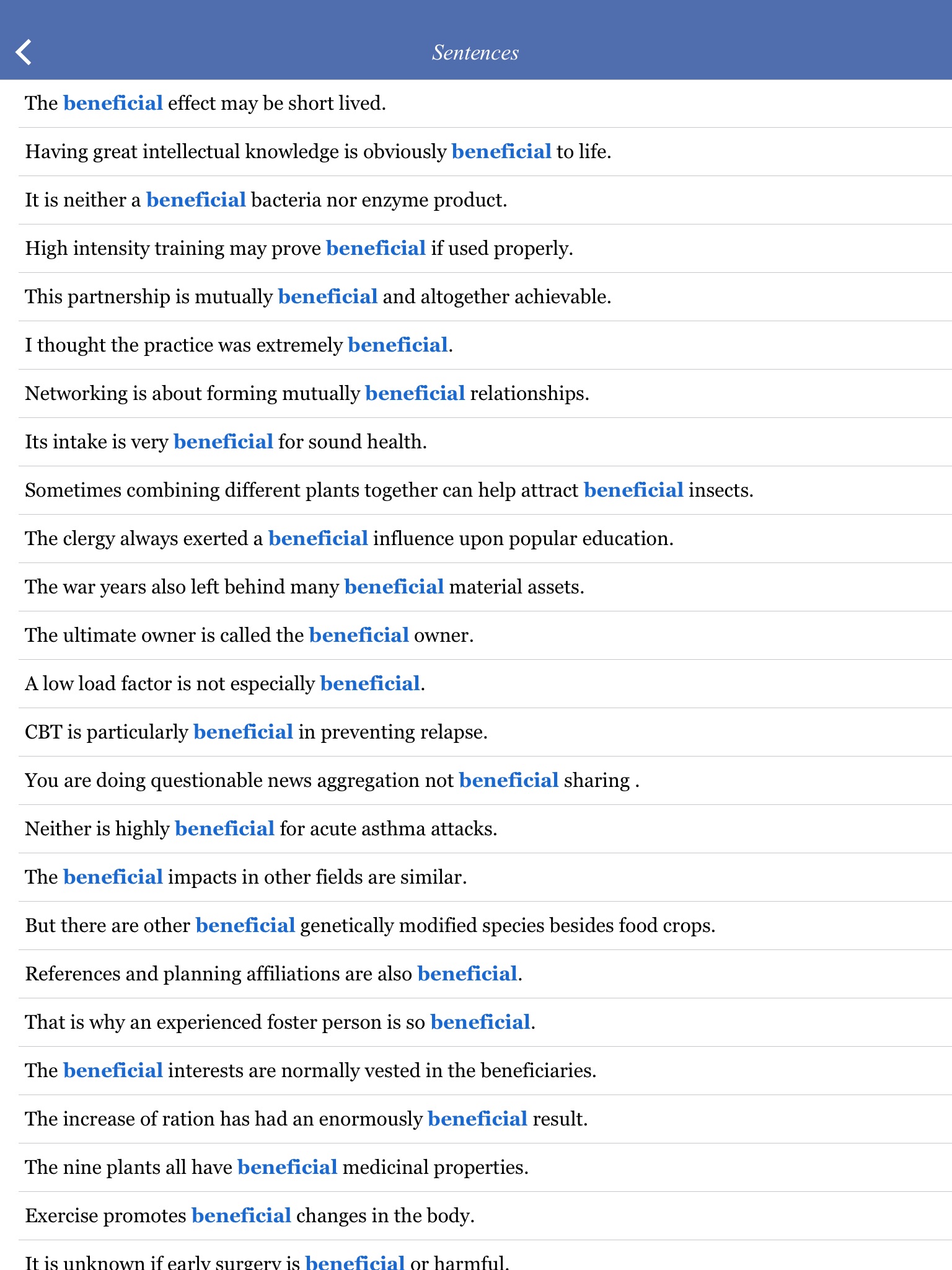This screenshot has height=1270, width=952.
Task: Tap 'beneficial' in the partnership sentence
Action: [x=328, y=297]
